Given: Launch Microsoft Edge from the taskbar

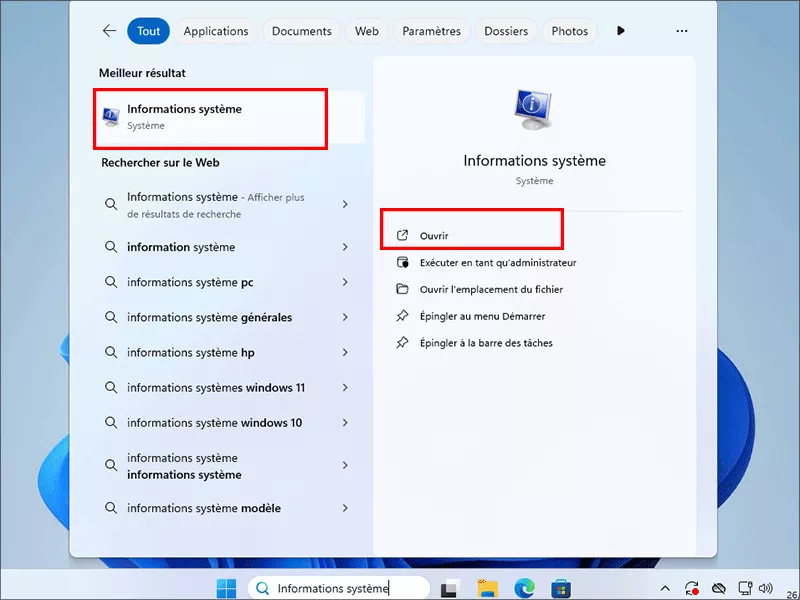Looking at the screenshot, I should (x=523, y=588).
